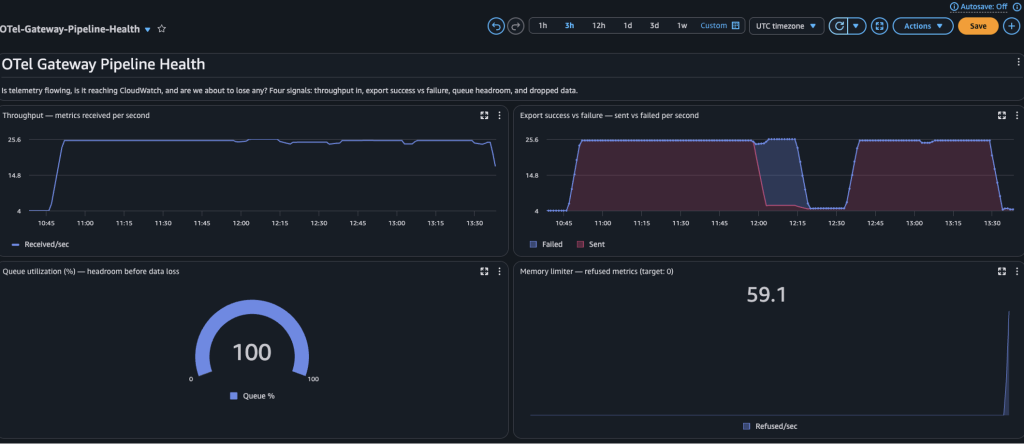Open the Custom time range picker

click(720, 25)
